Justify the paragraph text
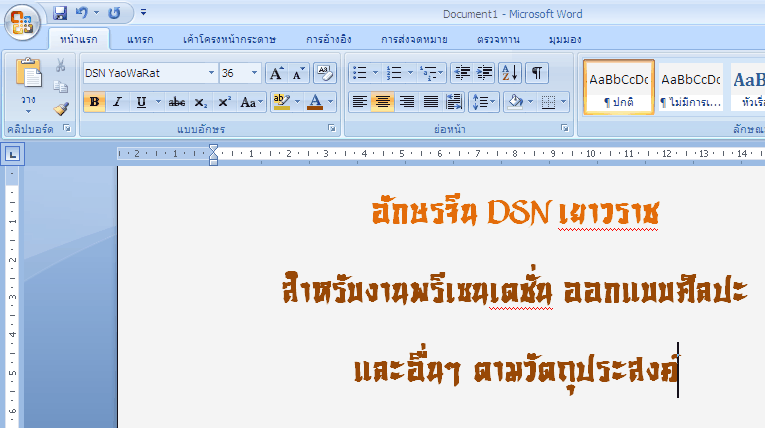 click(x=430, y=102)
